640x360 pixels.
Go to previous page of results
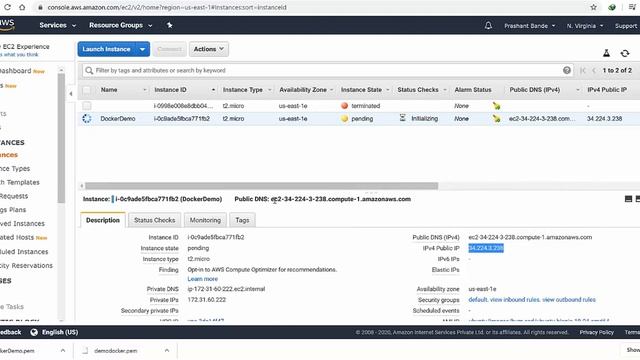pos(594,71)
